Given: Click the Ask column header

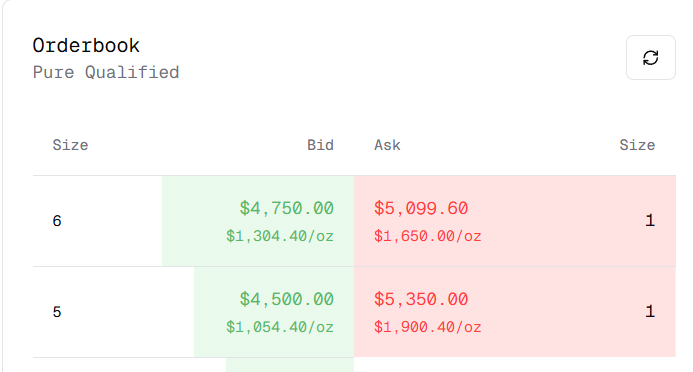Looking at the screenshot, I should [x=387, y=145].
